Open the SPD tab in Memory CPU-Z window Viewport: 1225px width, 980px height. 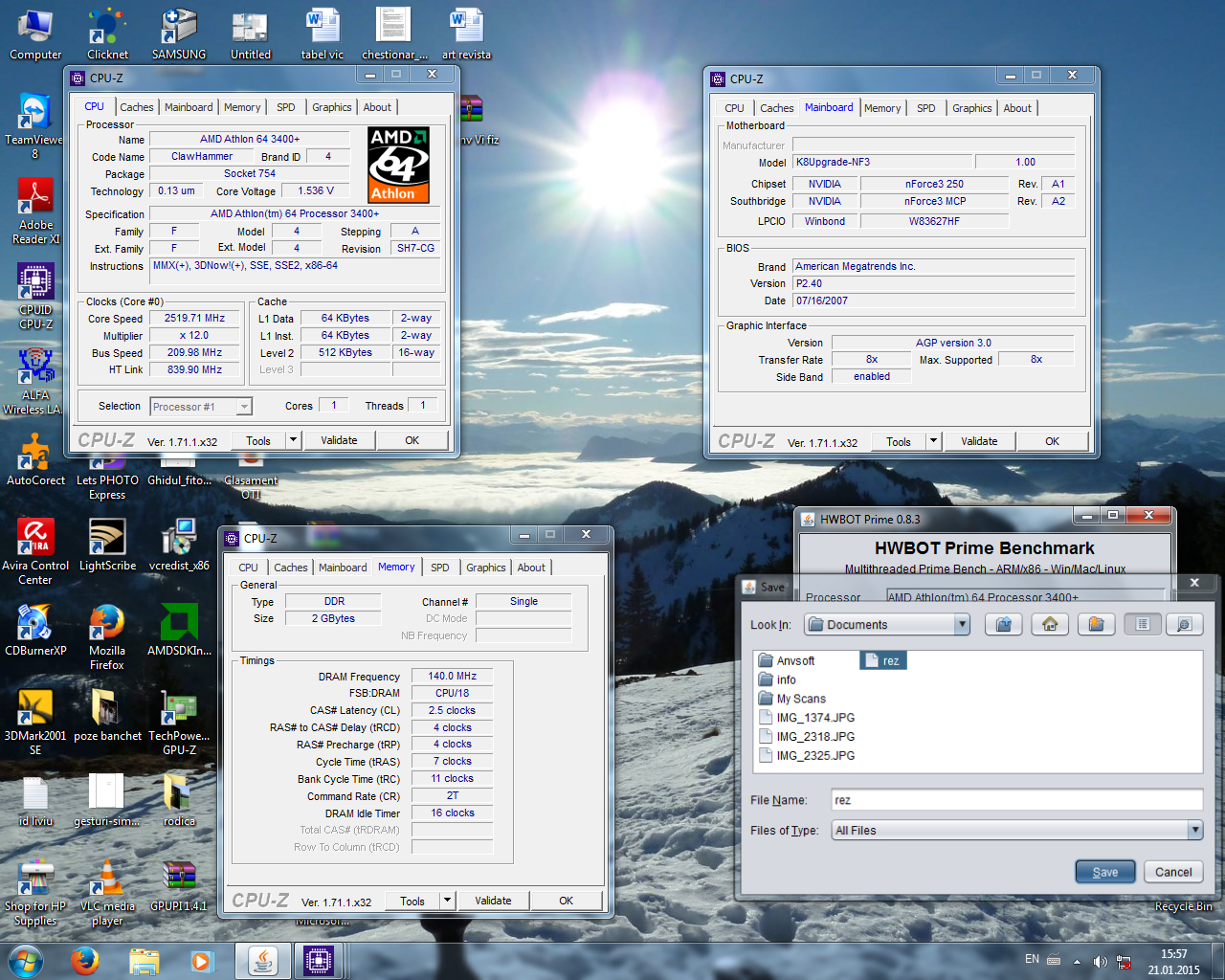pyautogui.click(x=440, y=568)
